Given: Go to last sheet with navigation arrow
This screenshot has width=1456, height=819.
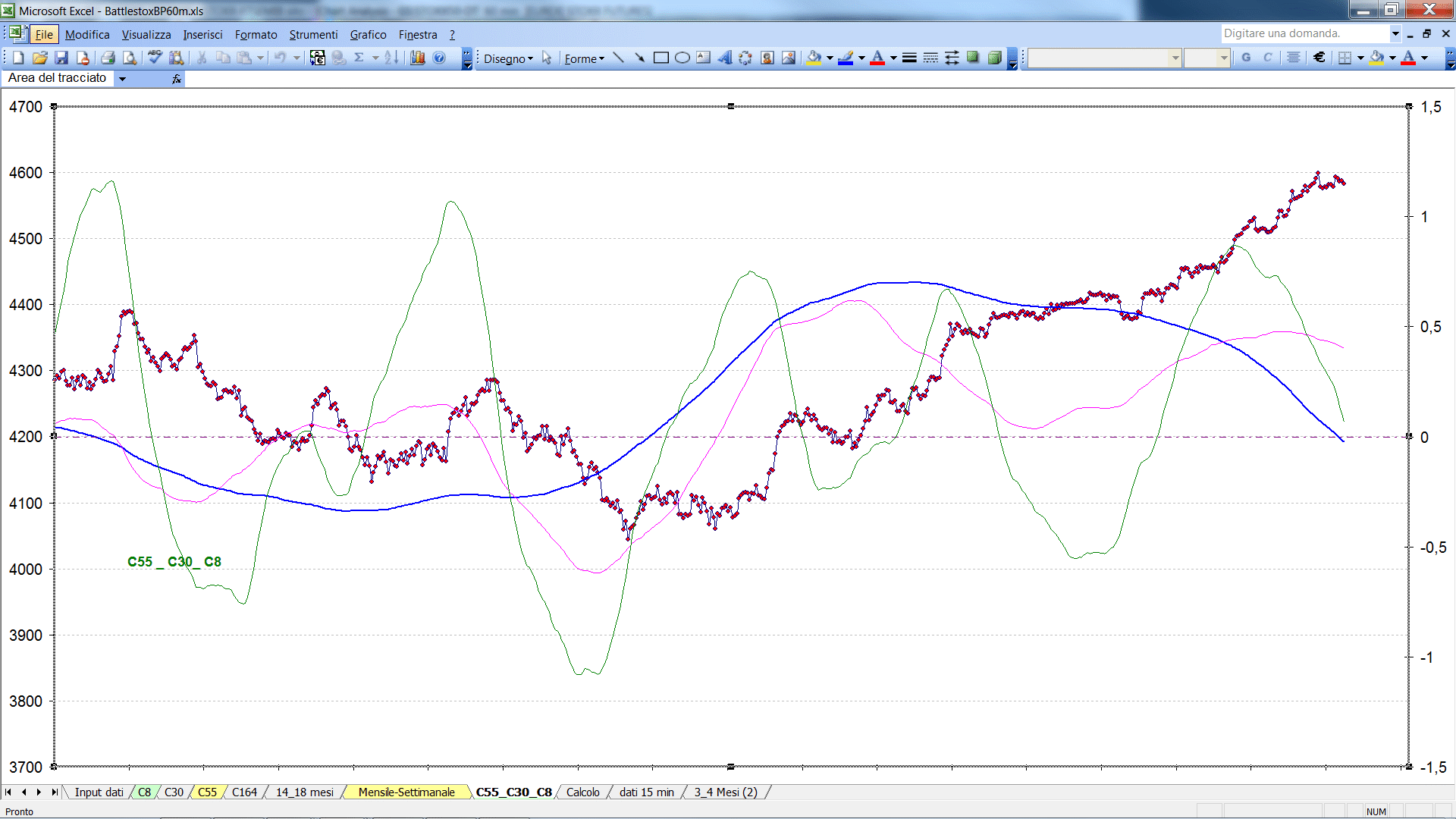Looking at the screenshot, I should [x=54, y=792].
